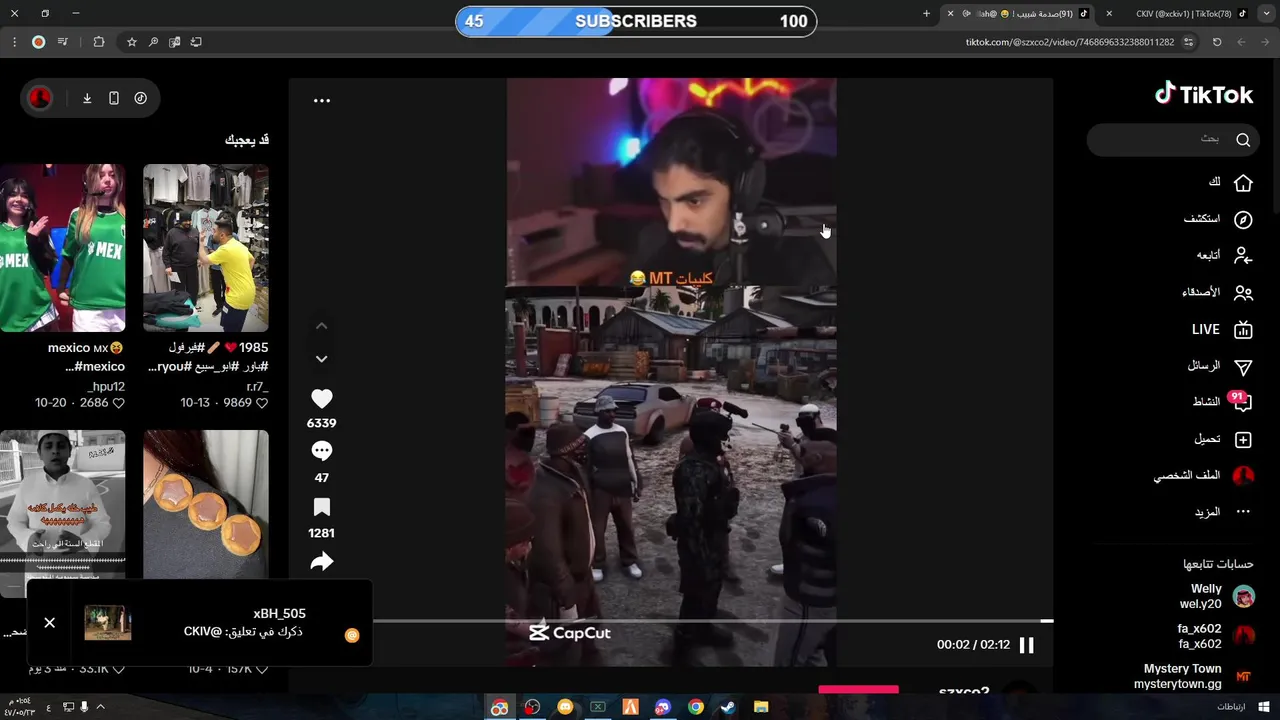Open followed account Welly

(1216, 597)
